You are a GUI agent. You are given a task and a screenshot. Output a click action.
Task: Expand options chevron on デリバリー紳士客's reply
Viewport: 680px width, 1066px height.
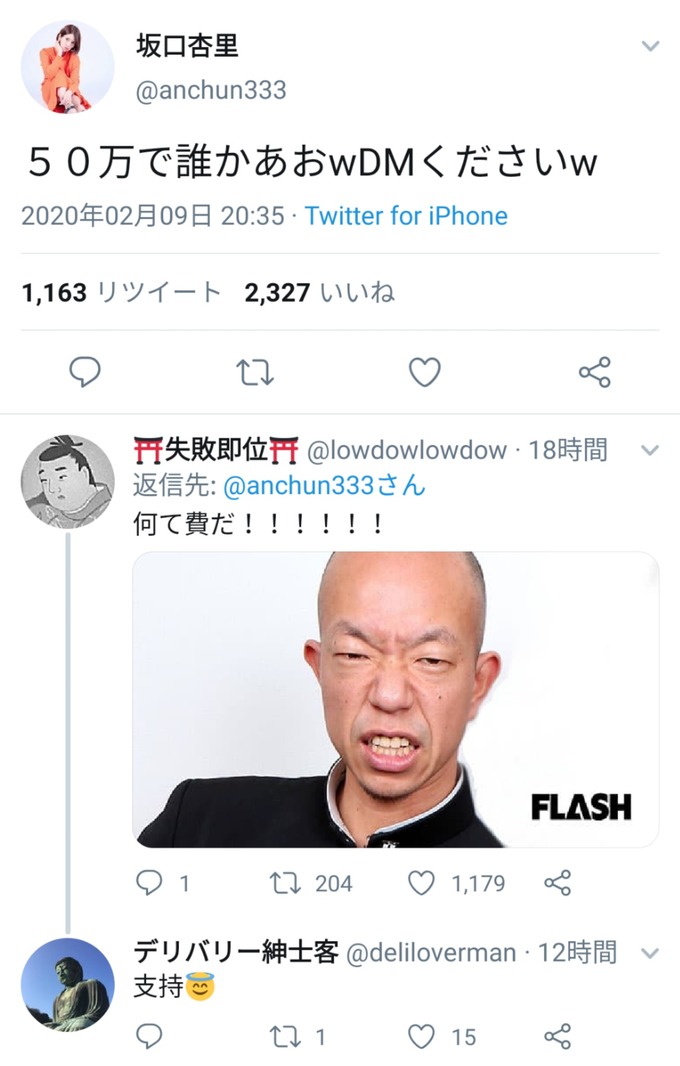[x=651, y=953]
